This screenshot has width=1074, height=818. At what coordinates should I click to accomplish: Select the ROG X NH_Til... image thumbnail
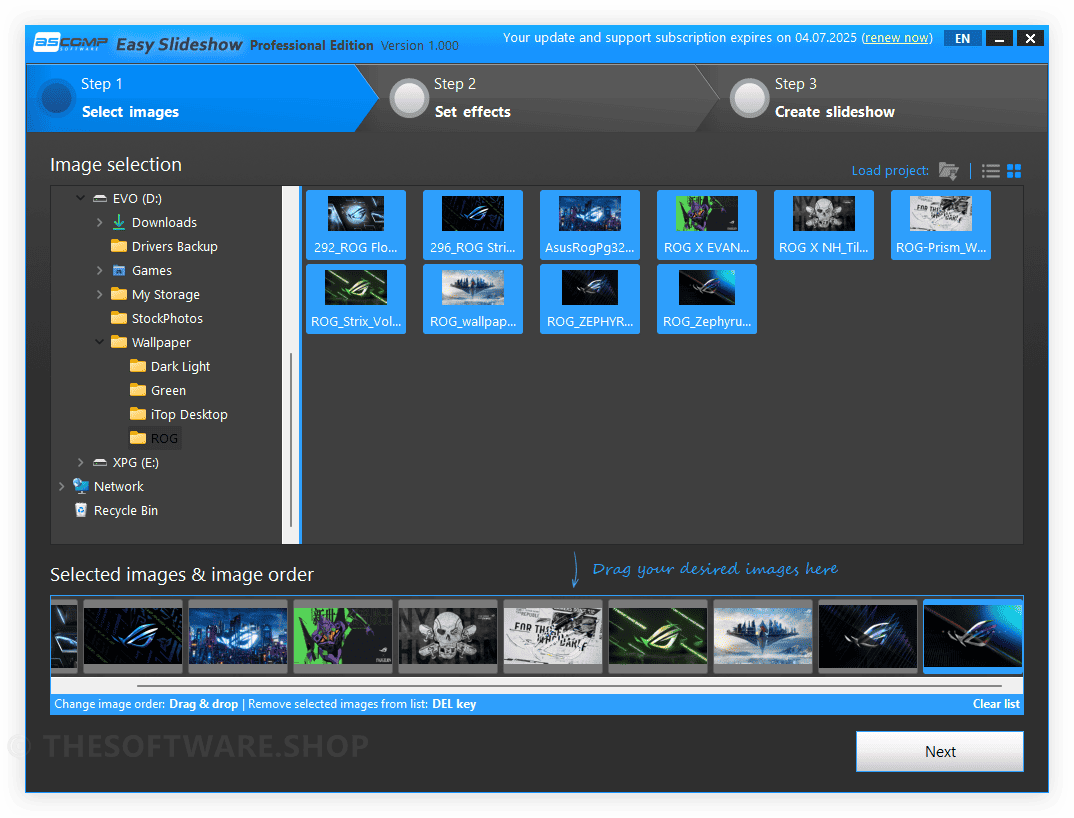(x=823, y=225)
